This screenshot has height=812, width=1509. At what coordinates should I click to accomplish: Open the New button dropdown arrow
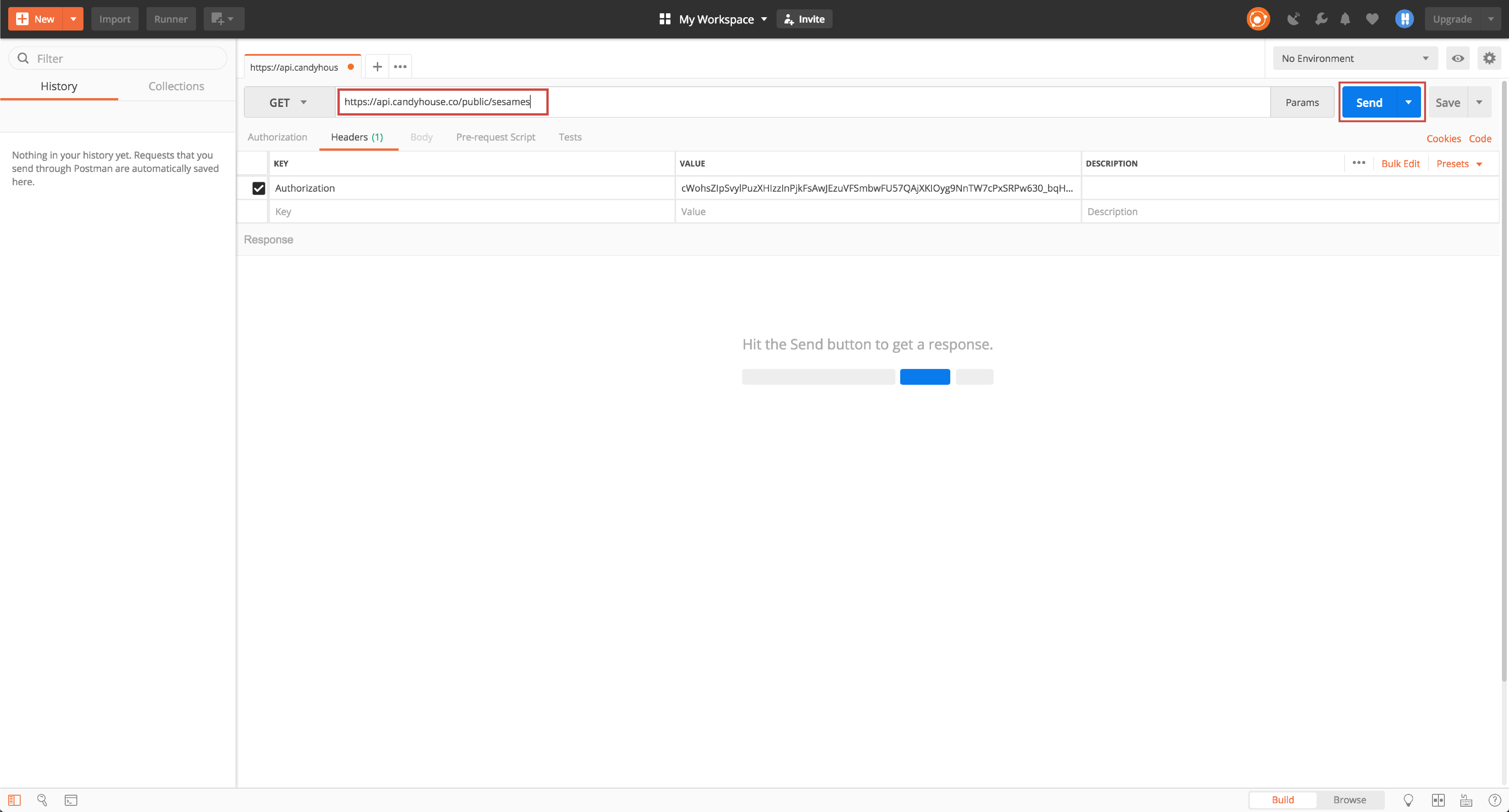coord(73,19)
